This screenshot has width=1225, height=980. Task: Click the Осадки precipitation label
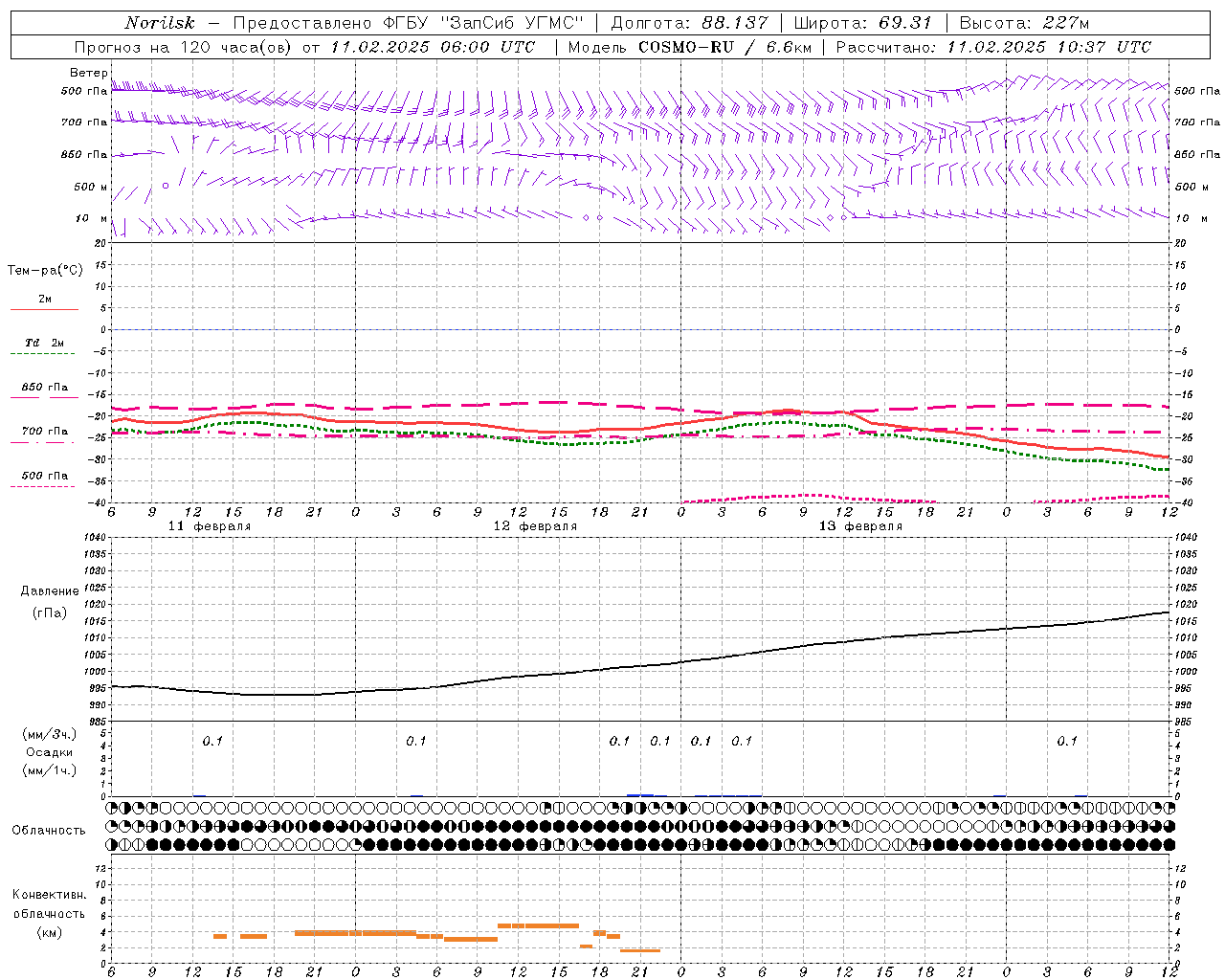coord(50,752)
